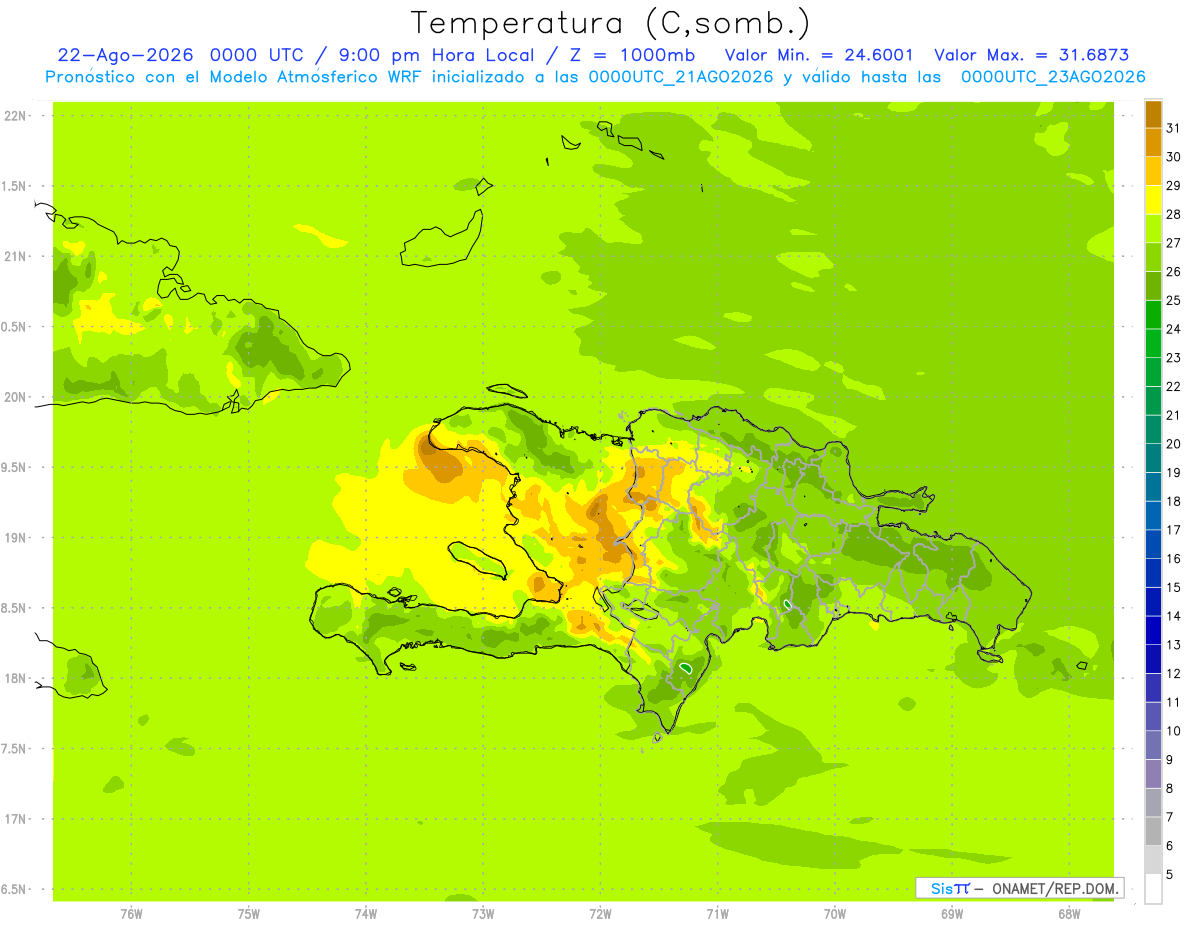Click the "76W" longitude axis label
Screen dimensions: 1200x927
131,914
